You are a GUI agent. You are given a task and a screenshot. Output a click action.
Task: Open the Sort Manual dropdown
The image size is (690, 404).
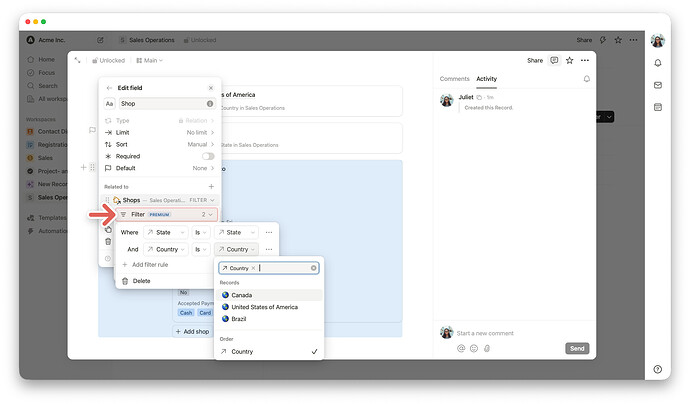pos(200,144)
